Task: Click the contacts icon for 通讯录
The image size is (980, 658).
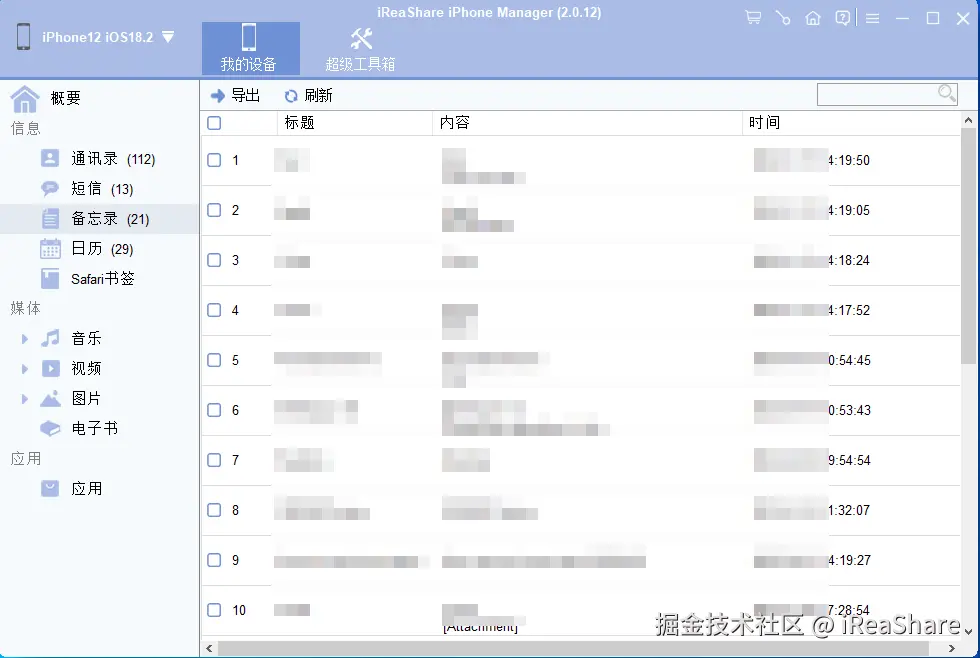Action: click(x=50, y=158)
